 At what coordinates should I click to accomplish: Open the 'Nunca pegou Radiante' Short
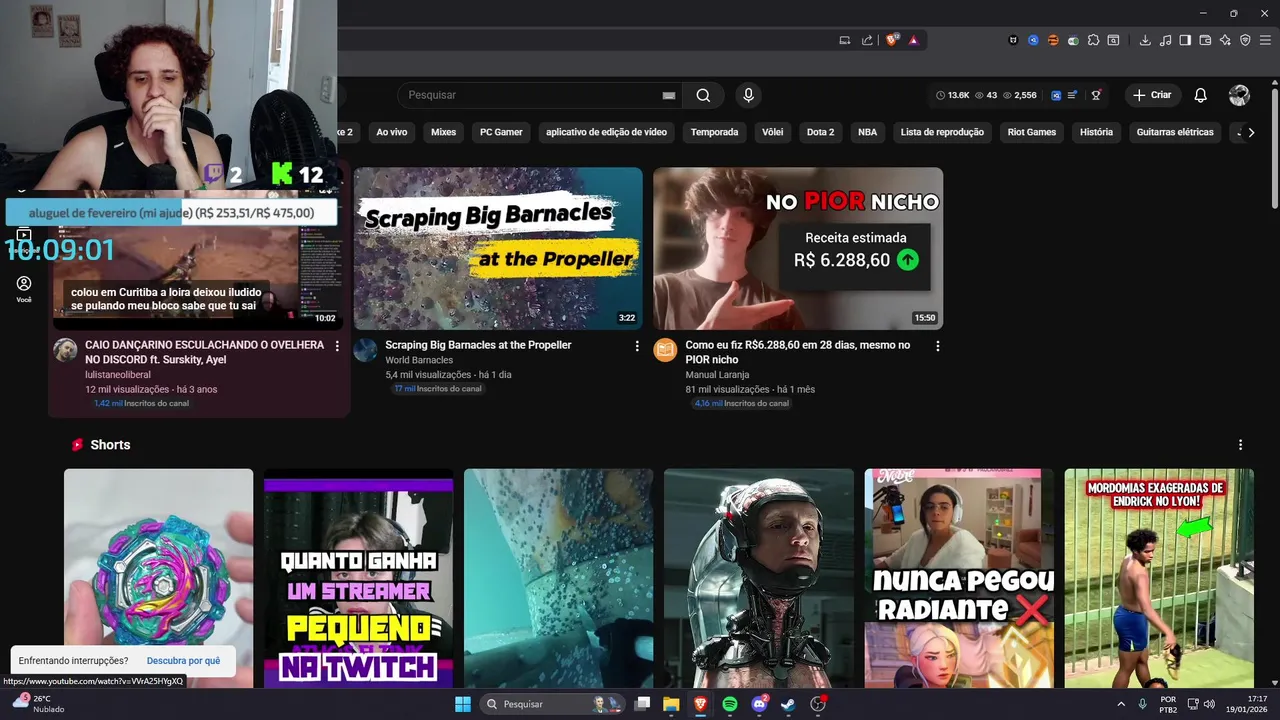(959, 578)
